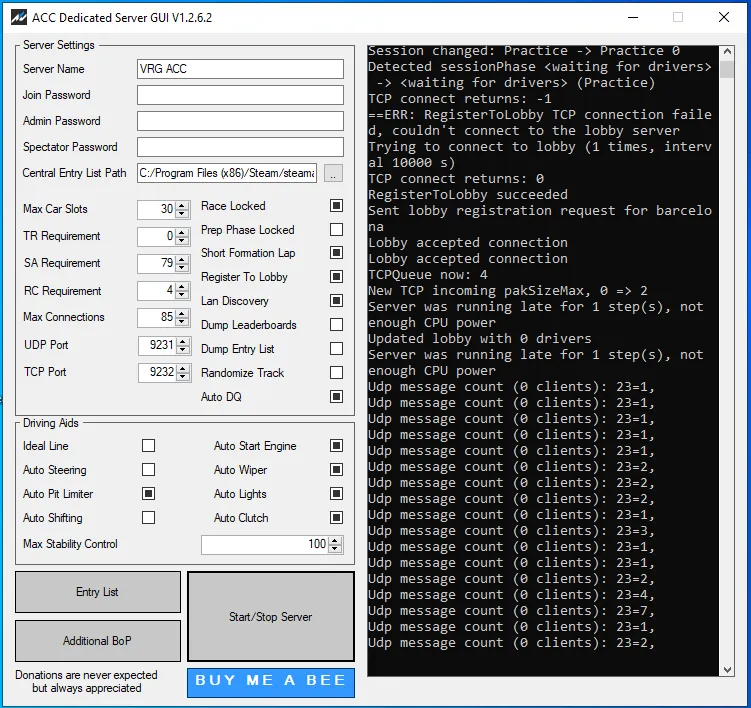The height and width of the screenshot is (708, 751).
Task: Enable the Auto Steering checkbox
Action: [x=148, y=470]
